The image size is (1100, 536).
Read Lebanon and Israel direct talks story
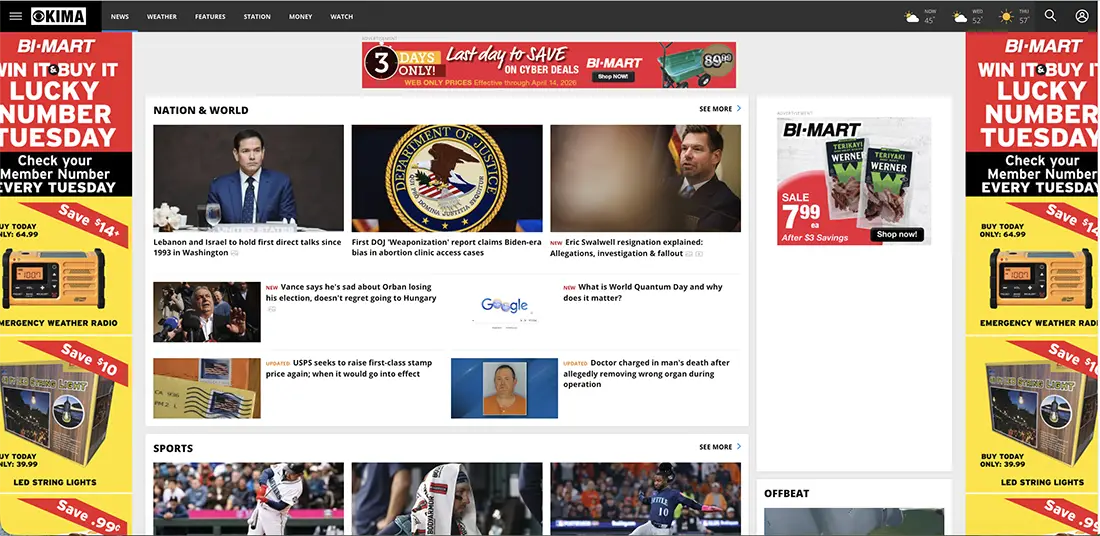point(247,248)
